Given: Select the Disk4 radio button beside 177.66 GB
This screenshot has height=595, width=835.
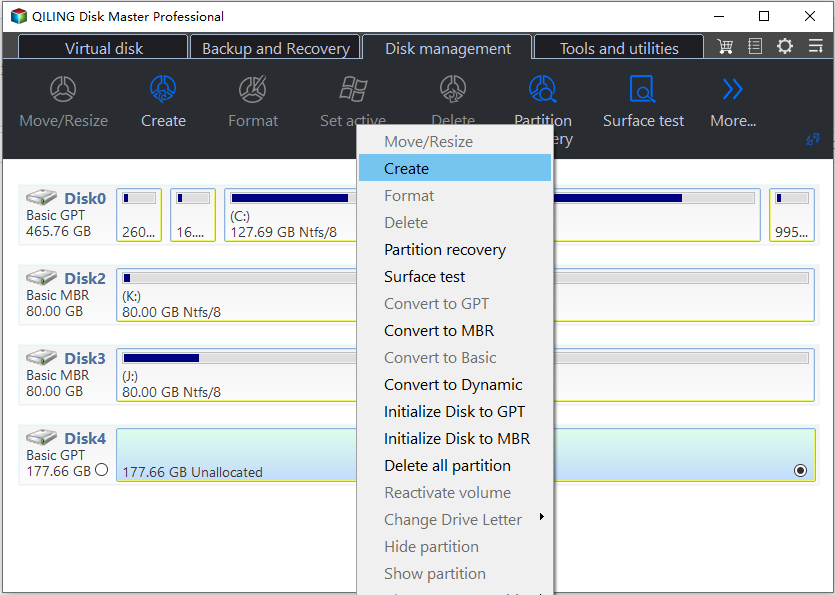Looking at the screenshot, I should coord(102,470).
